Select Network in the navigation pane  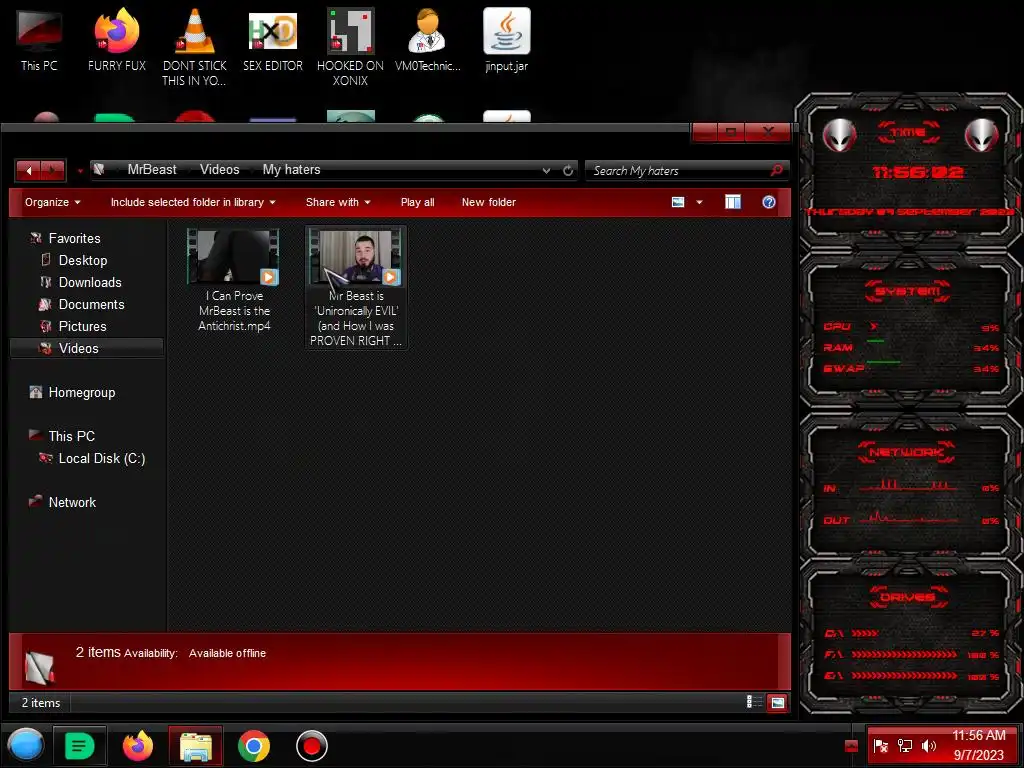click(72, 502)
